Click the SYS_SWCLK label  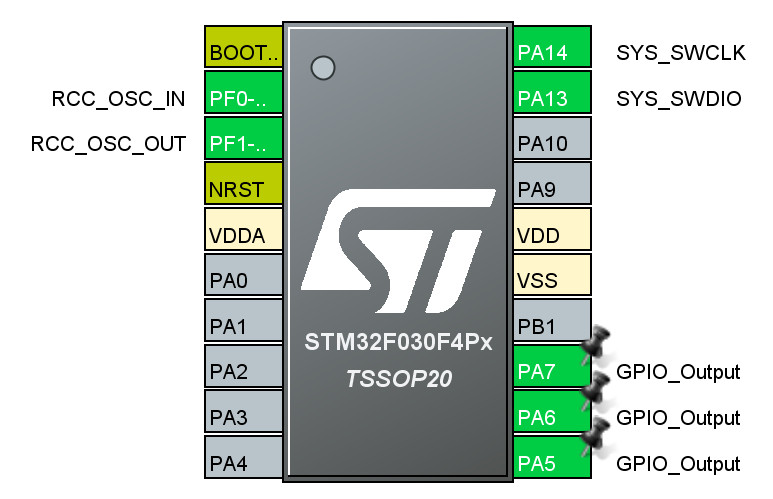tap(681, 53)
